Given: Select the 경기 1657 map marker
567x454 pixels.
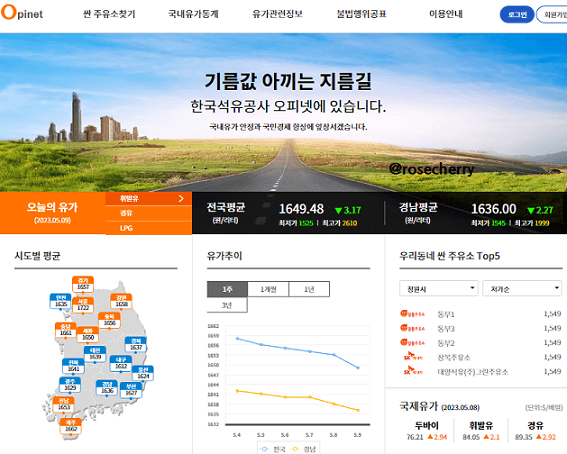Looking at the screenshot, I should click(83, 284).
